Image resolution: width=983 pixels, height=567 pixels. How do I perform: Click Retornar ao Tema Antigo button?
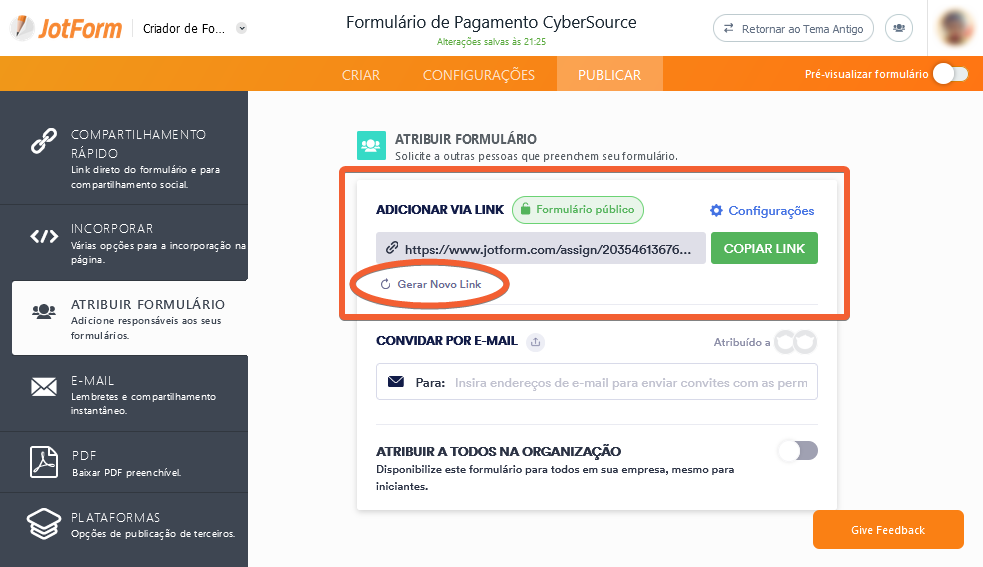pos(793,29)
